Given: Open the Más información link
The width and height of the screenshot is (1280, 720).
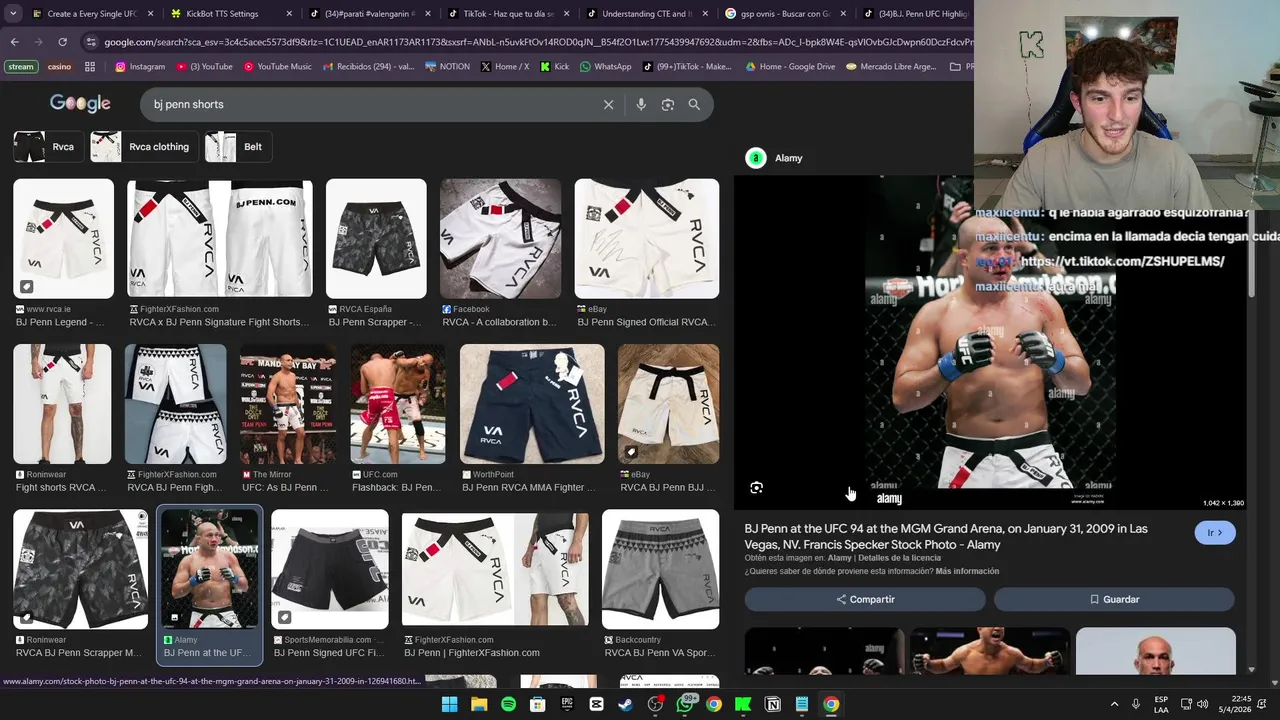Looking at the screenshot, I should [967, 571].
